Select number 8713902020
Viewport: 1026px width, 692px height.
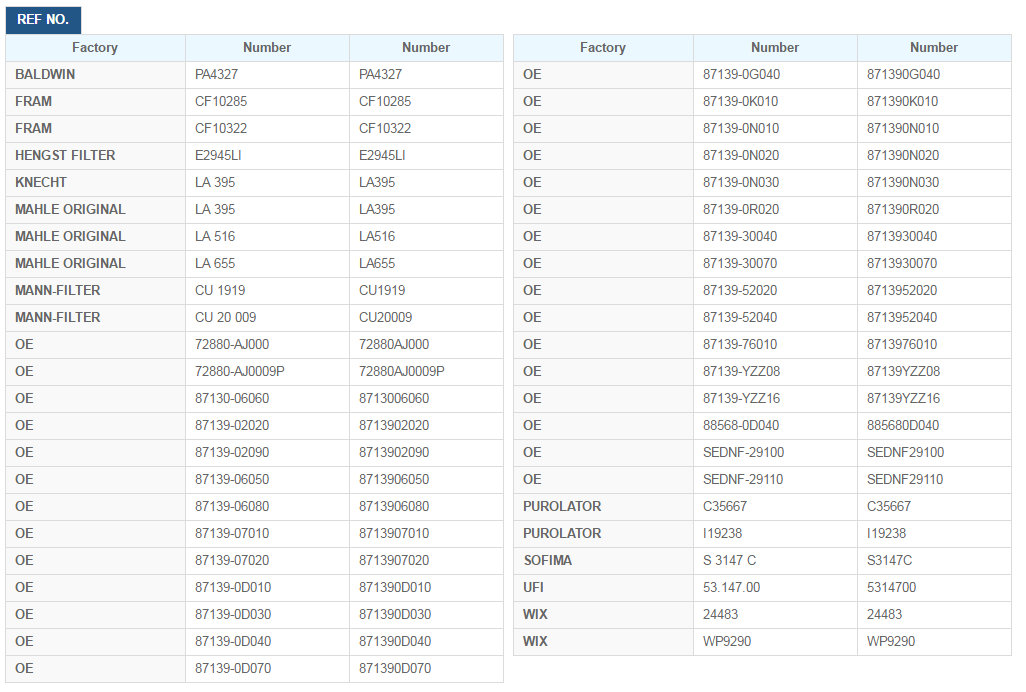tap(395, 426)
